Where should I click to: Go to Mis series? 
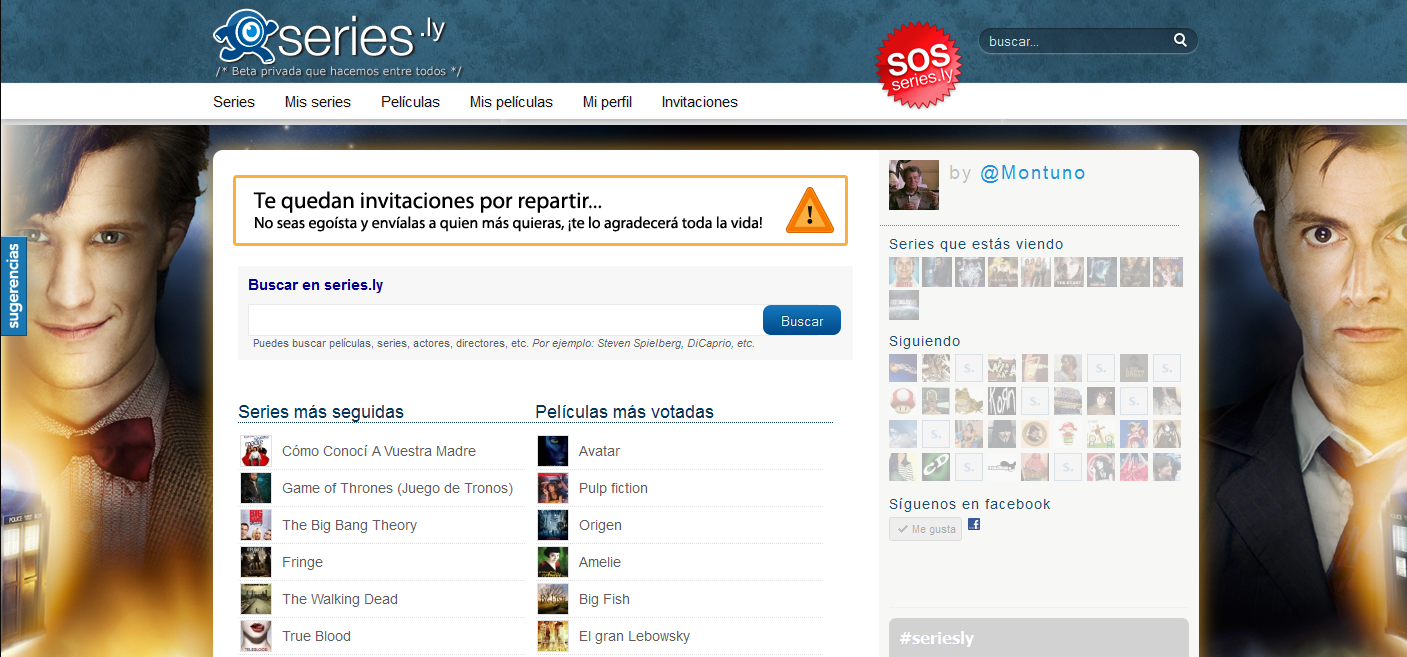click(318, 102)
